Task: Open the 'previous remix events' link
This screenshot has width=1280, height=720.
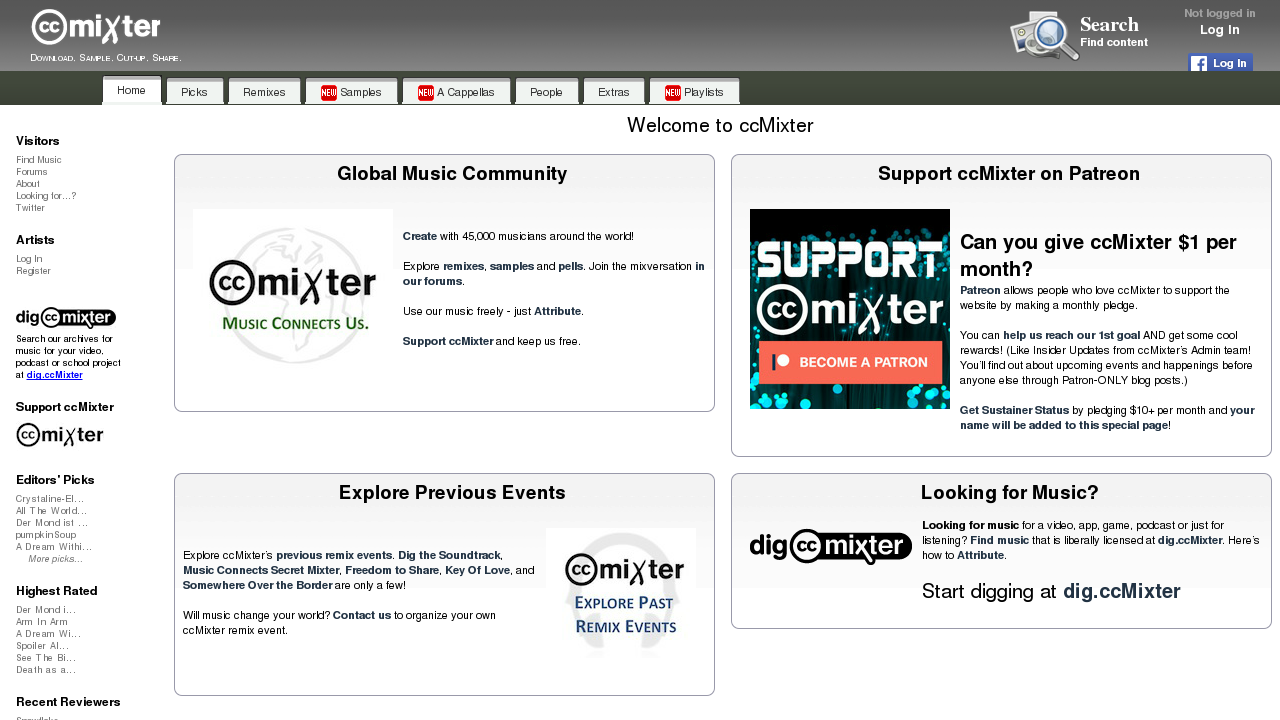Action: tap(334, 555)
